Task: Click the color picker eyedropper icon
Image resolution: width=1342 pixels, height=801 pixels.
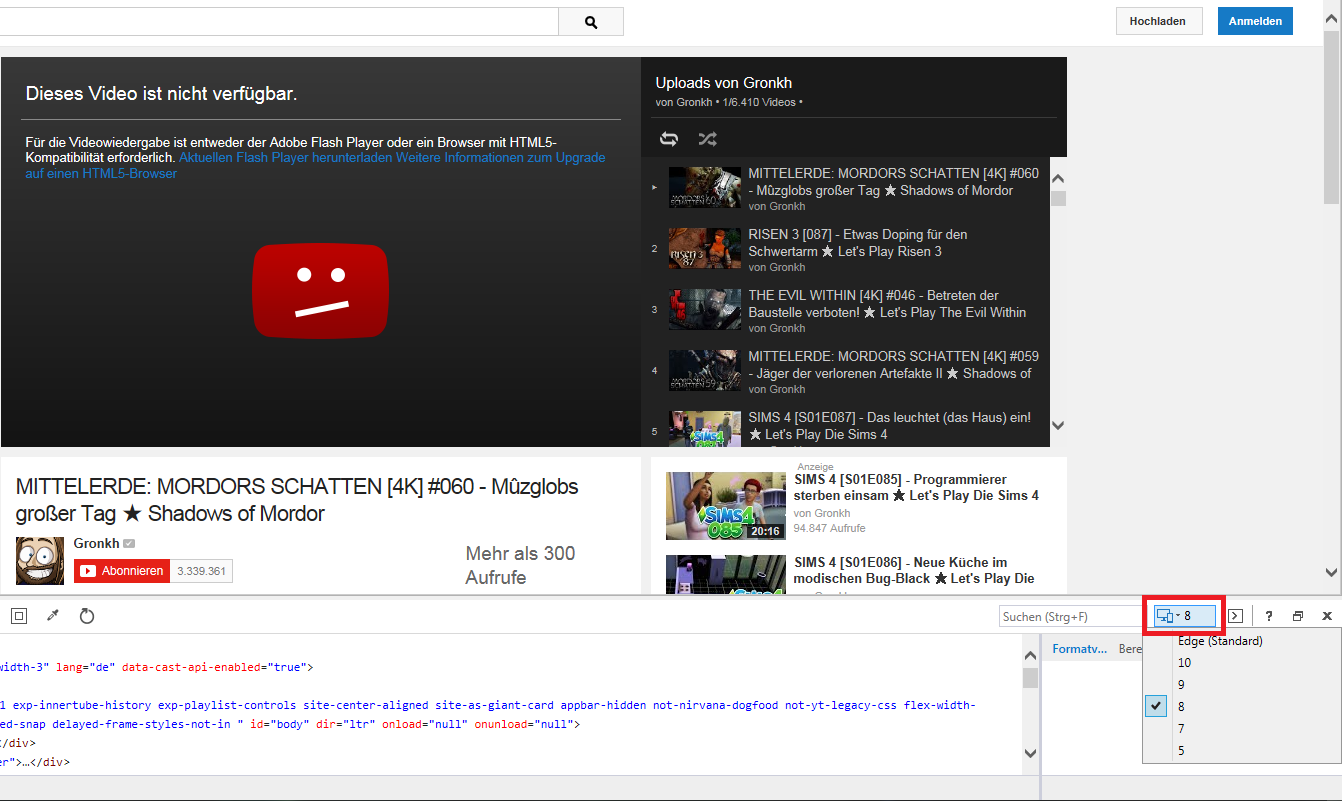Action: [x=53, y=616]
